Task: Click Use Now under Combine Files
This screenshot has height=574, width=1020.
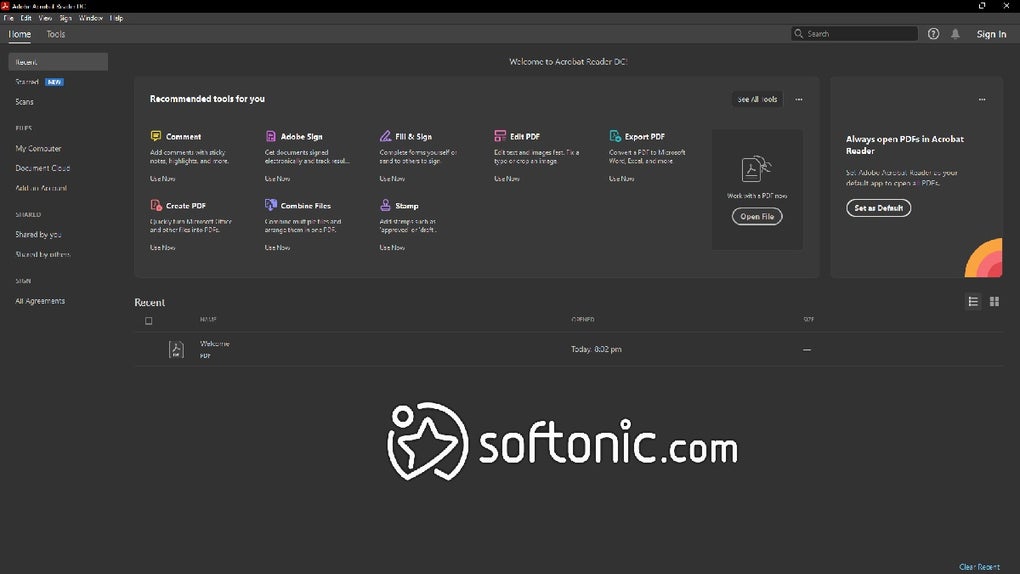Action: tap(277, 247)
